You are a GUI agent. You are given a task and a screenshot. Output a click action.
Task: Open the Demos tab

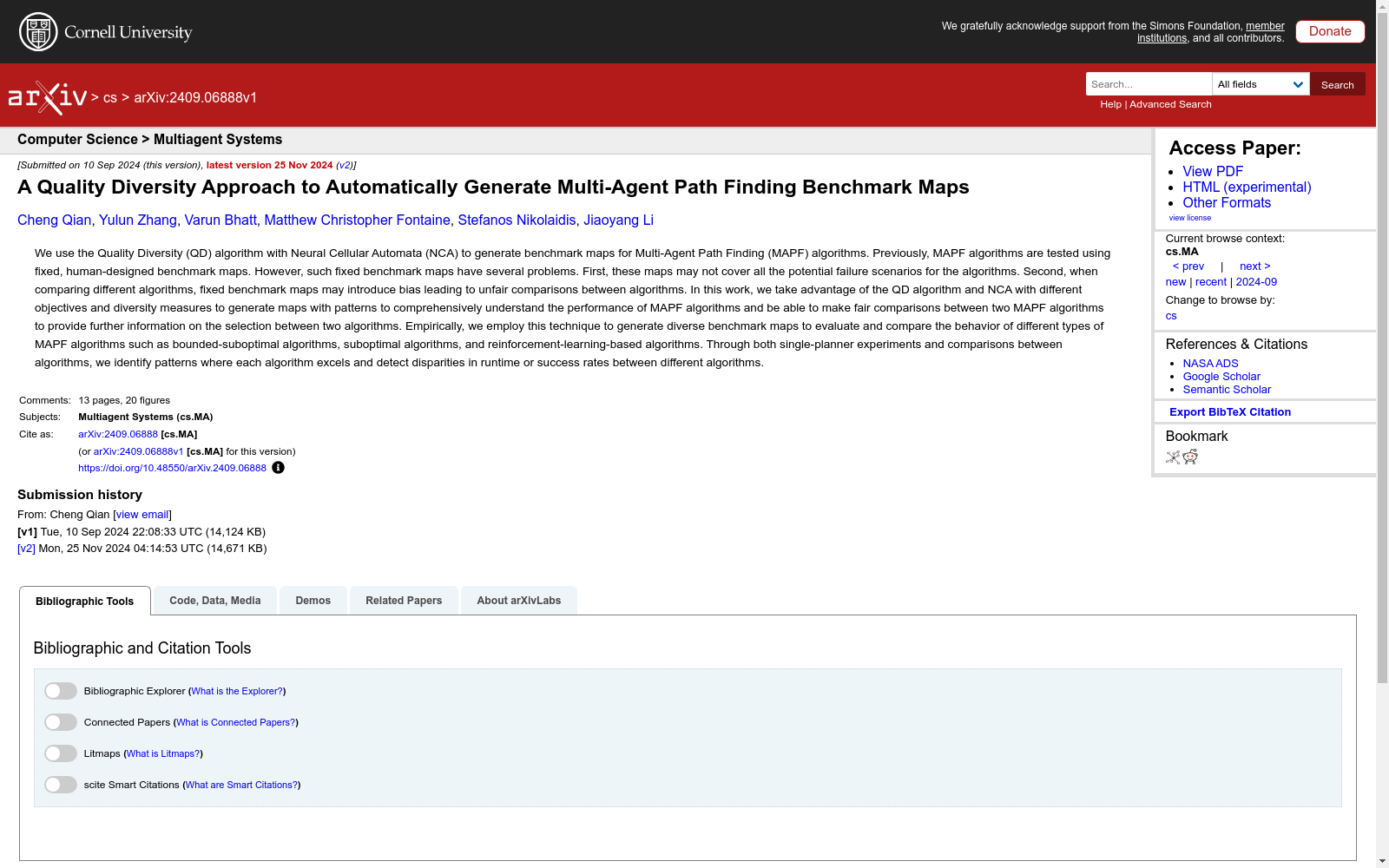[313, 601]
